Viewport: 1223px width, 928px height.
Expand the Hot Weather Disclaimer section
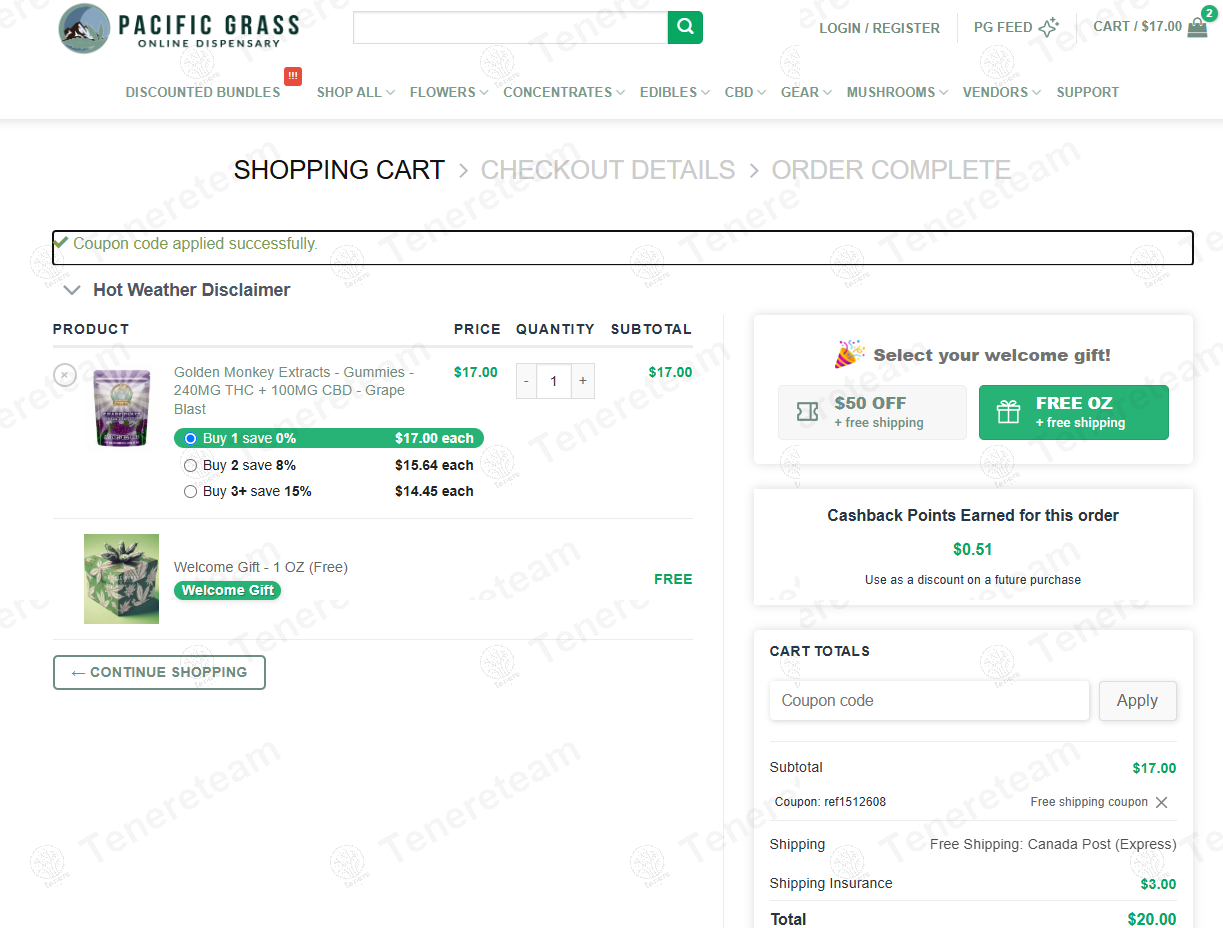pos(177,290)
